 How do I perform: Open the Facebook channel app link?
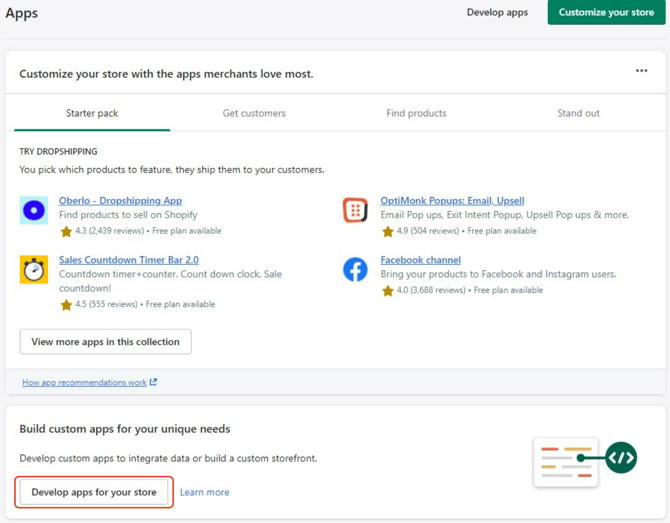[420, 260]
